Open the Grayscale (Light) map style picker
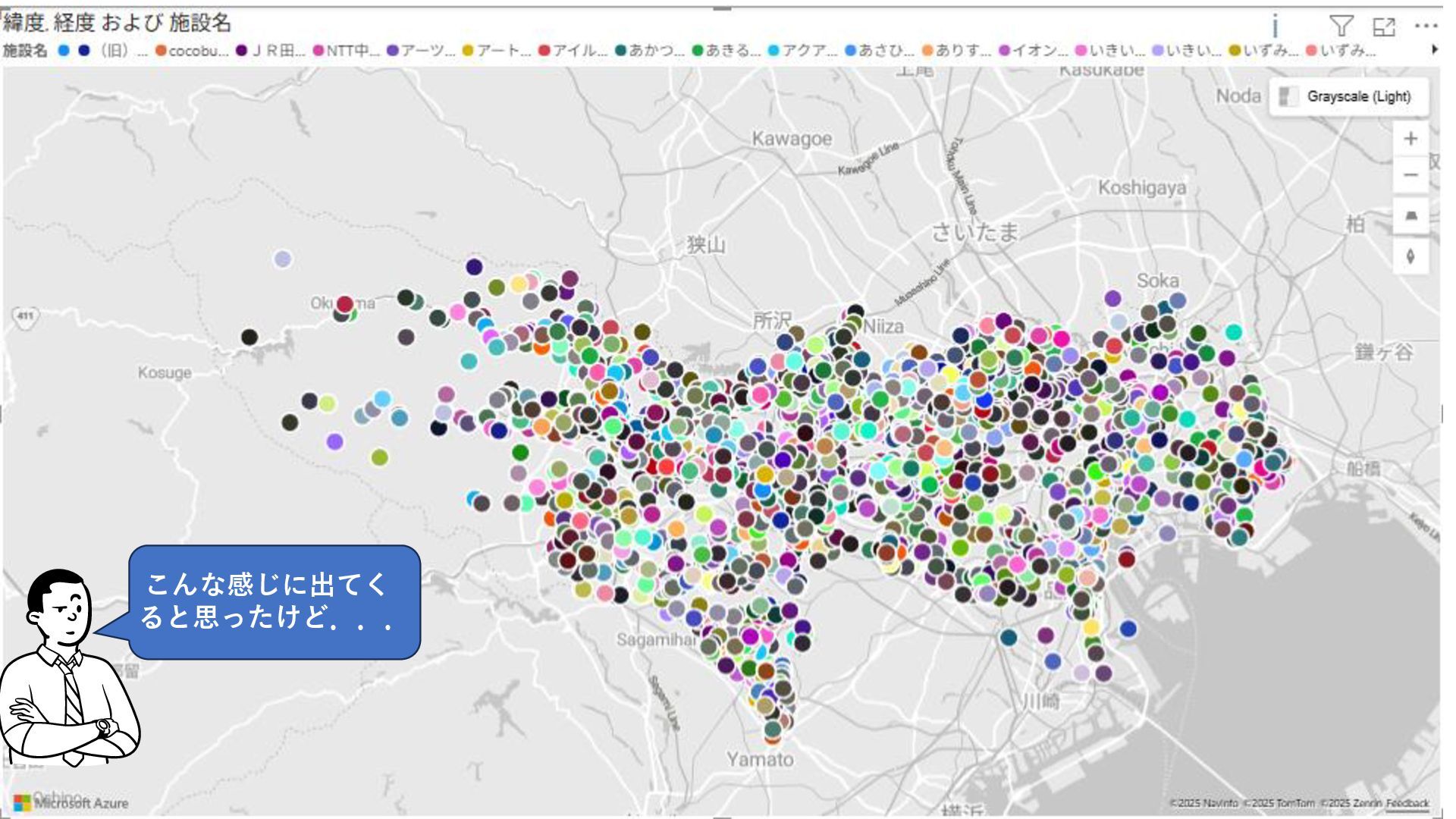 click(1348, 96)
